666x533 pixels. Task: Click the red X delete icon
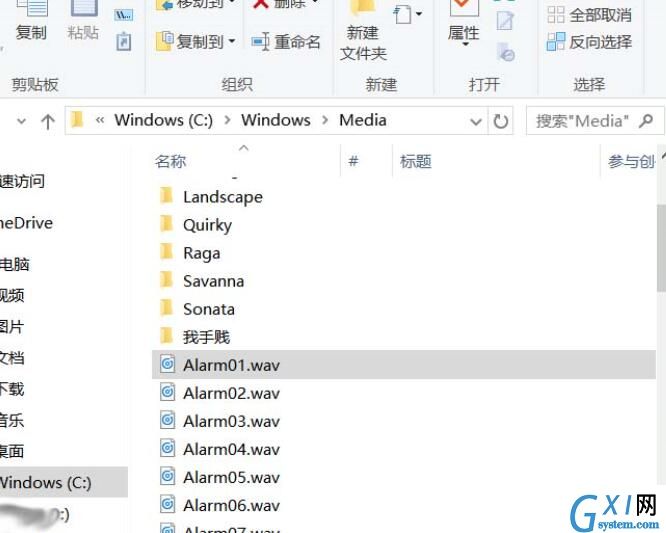coord(260,3)
